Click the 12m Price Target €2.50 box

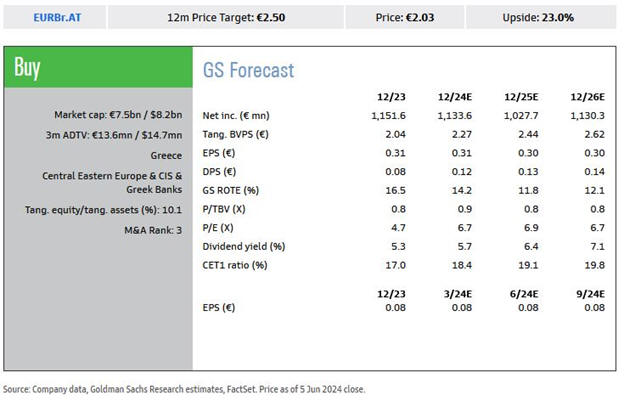point(224,19)
